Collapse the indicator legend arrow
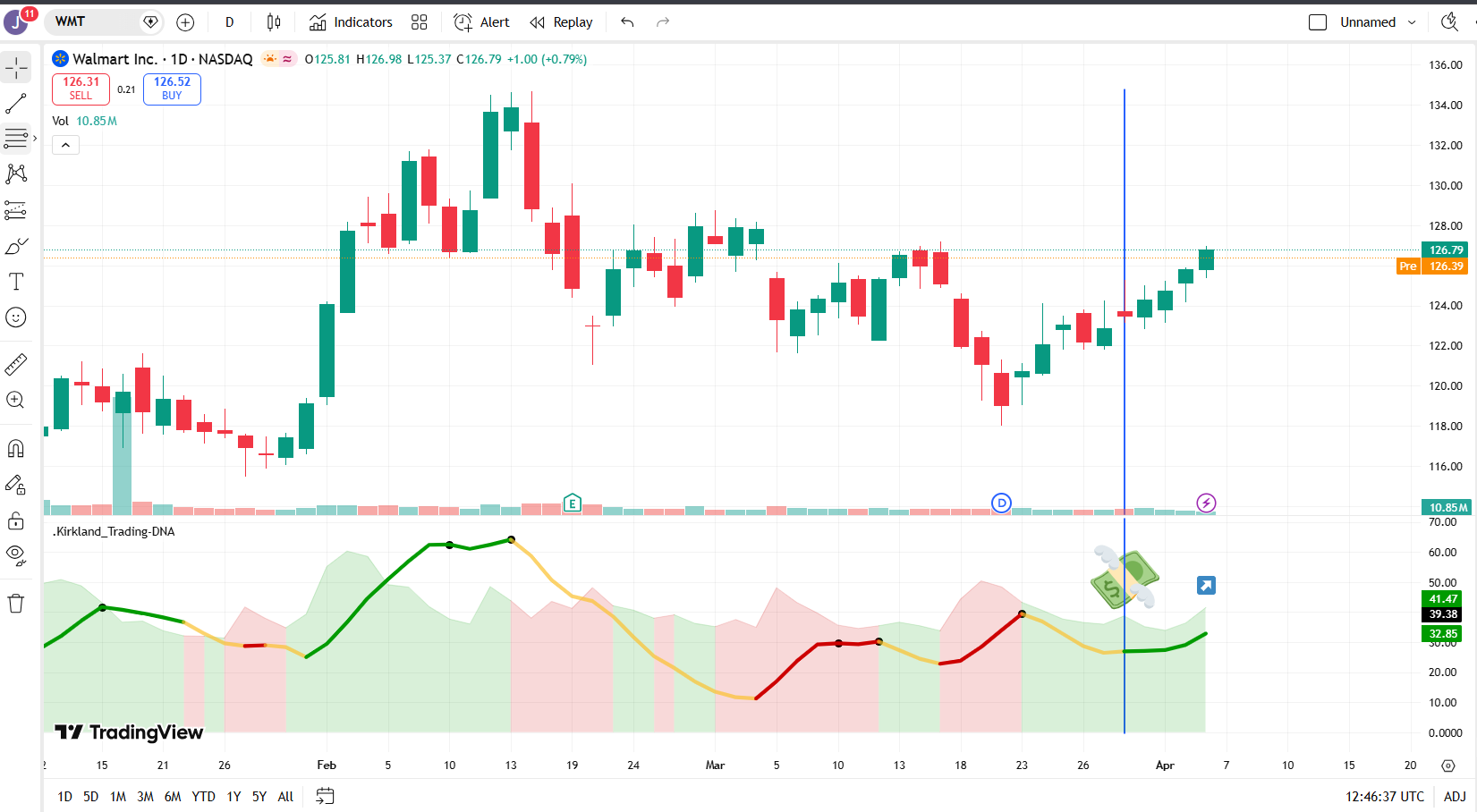Image resolution: width=1477 pixels, height=812 pixels. tap(65, 145)
